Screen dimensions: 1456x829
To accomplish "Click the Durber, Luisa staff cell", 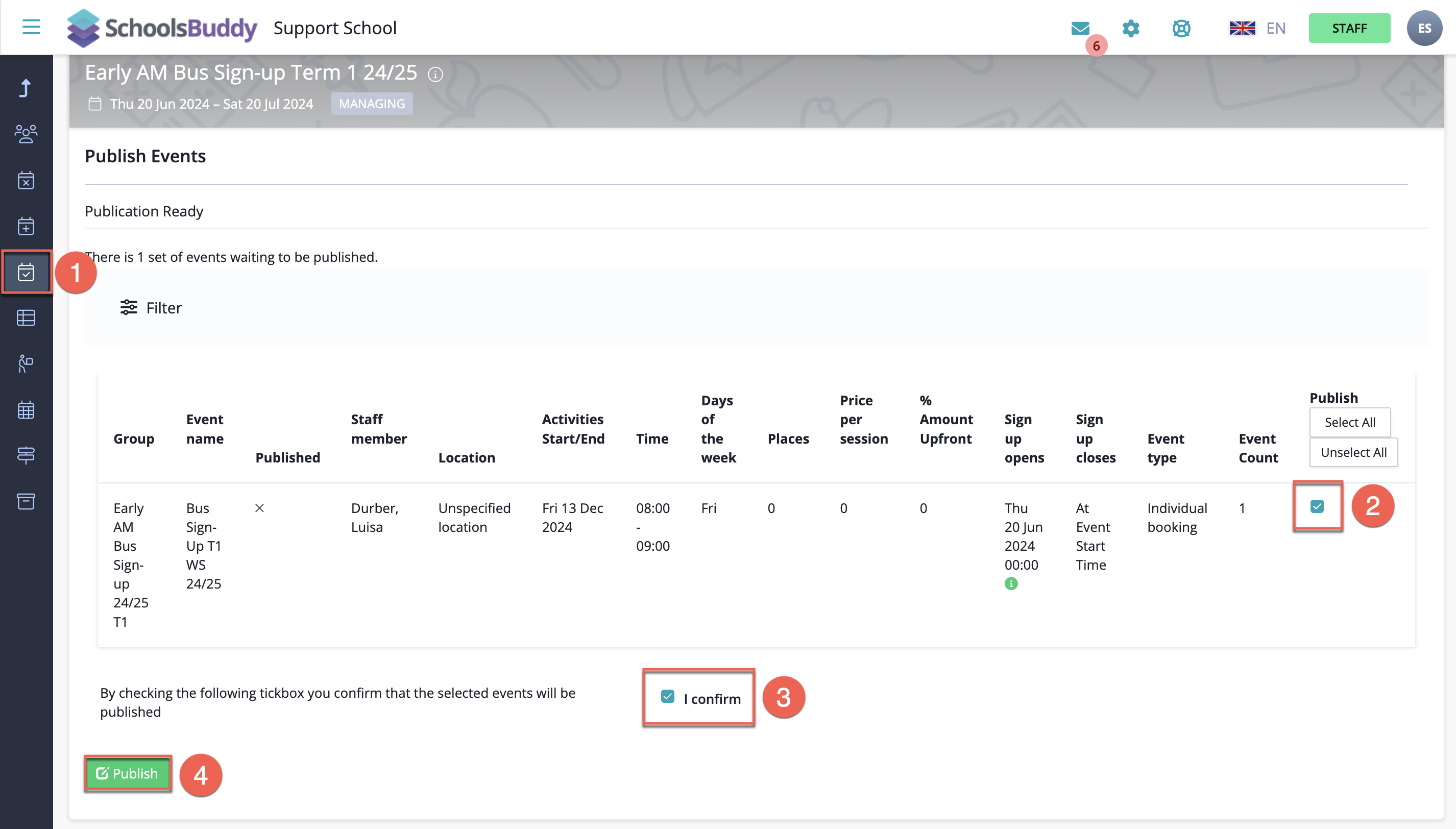I will pos(375,518).
